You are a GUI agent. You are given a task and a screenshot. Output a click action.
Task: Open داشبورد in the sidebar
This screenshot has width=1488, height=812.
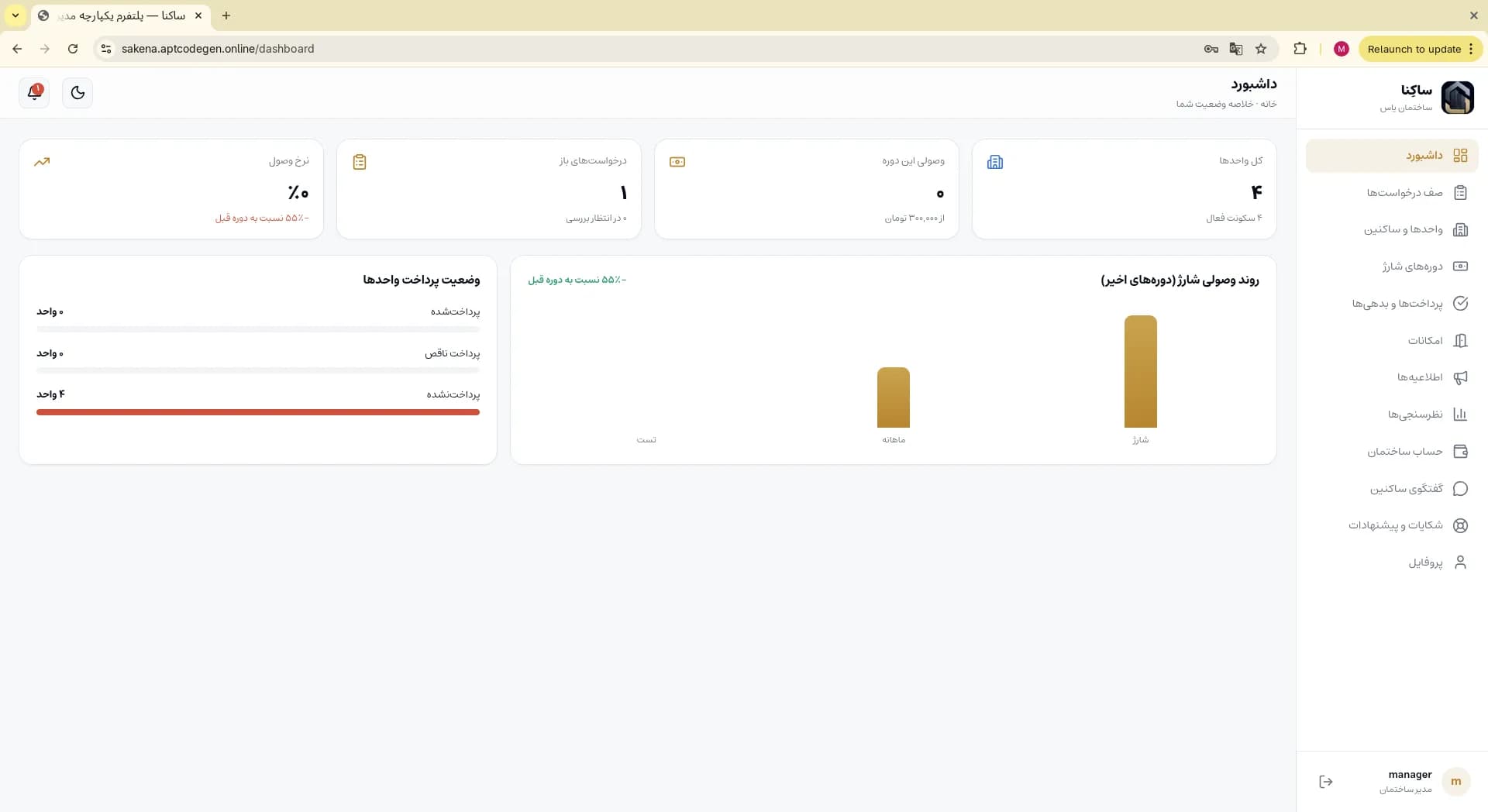coord(1392,156)
